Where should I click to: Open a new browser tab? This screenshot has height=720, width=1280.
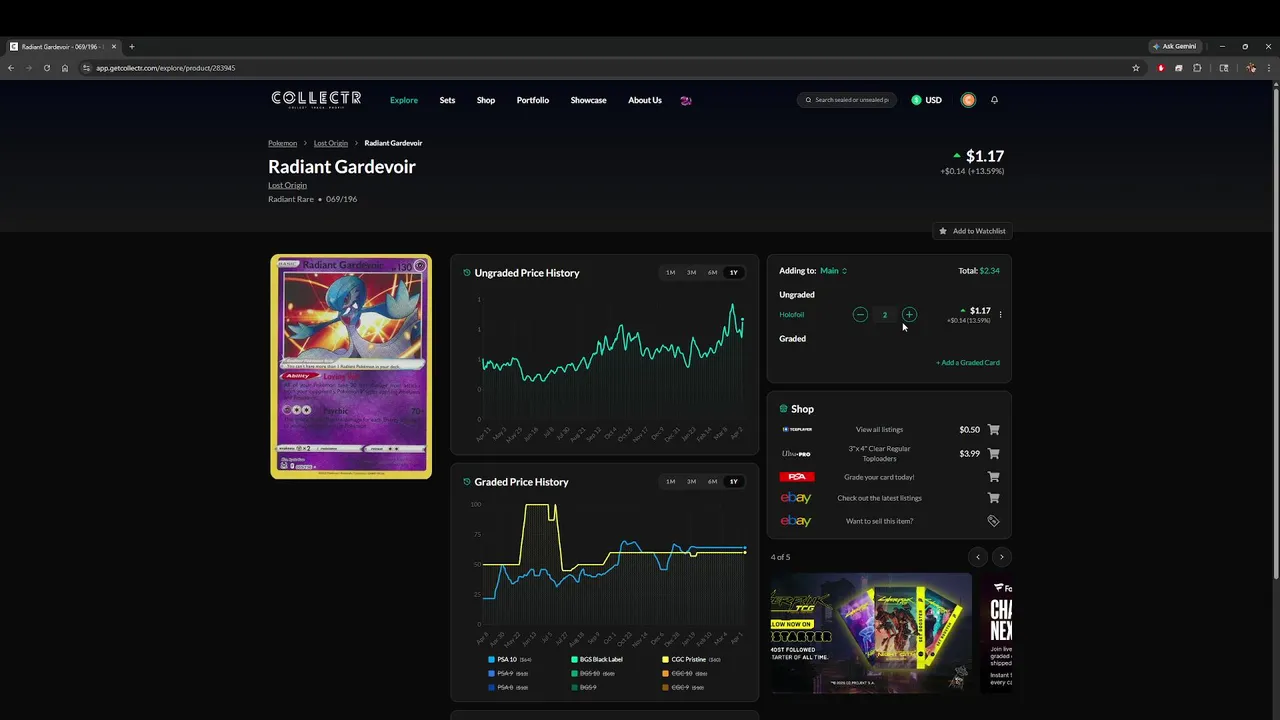(x=131, y=46)
